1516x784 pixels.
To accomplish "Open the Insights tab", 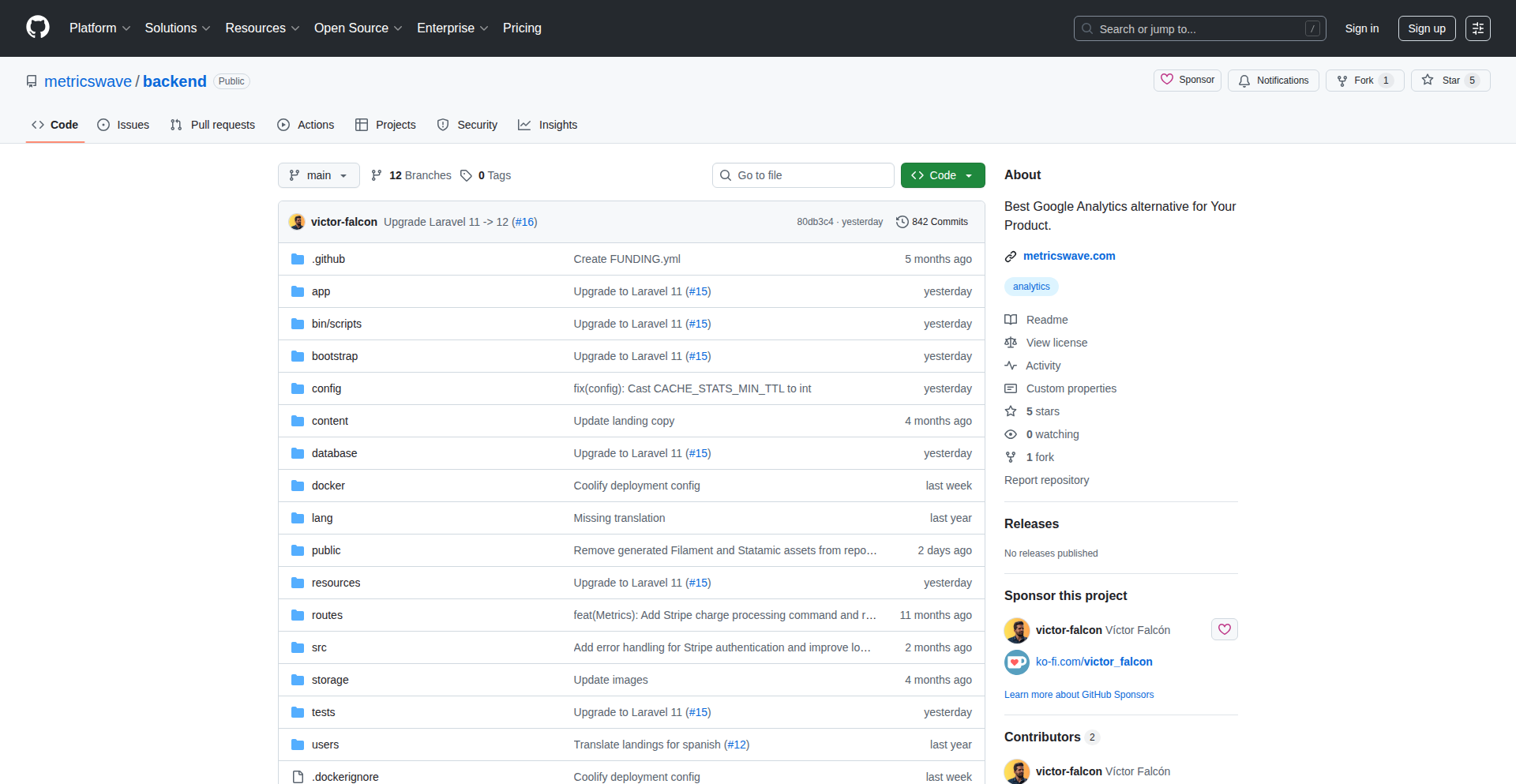I will 547,125.
